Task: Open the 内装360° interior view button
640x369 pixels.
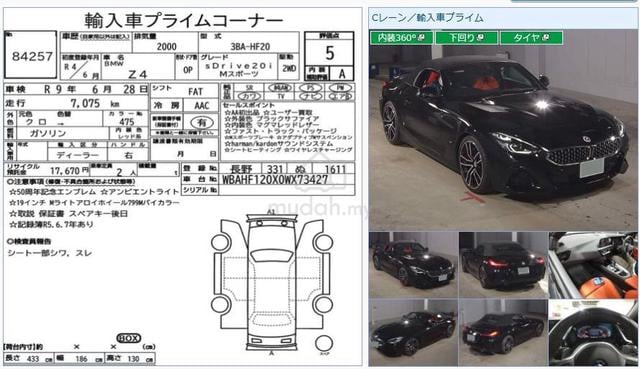Action: coord(401,38)
